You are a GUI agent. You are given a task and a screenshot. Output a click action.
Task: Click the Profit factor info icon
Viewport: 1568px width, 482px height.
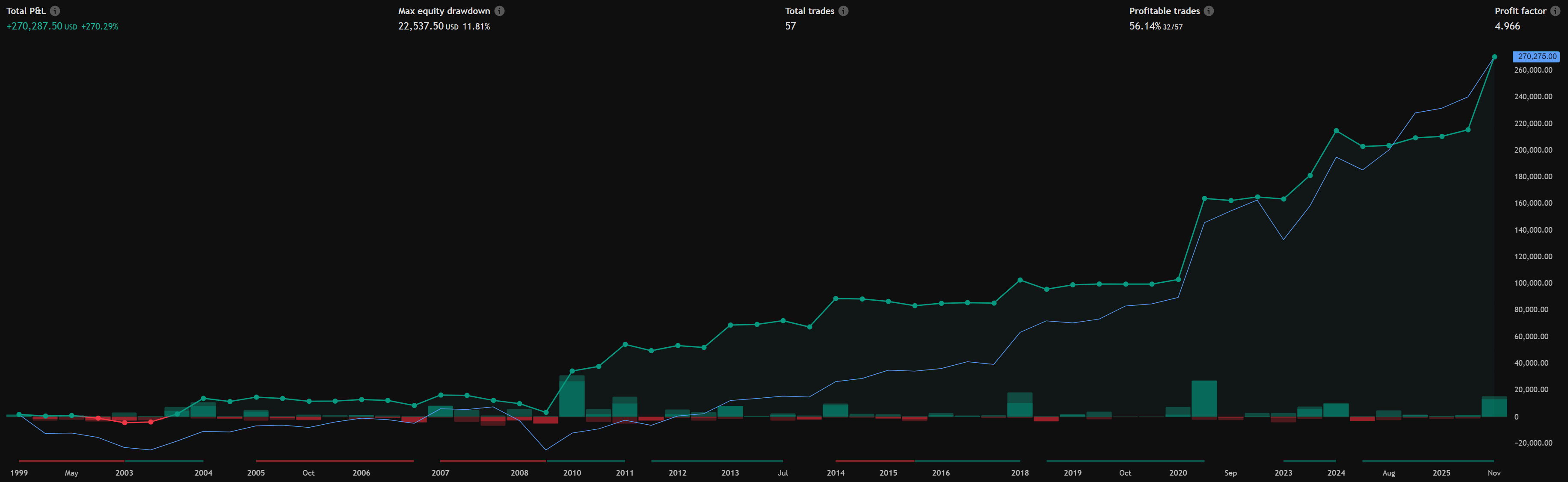click(1555, 11)
